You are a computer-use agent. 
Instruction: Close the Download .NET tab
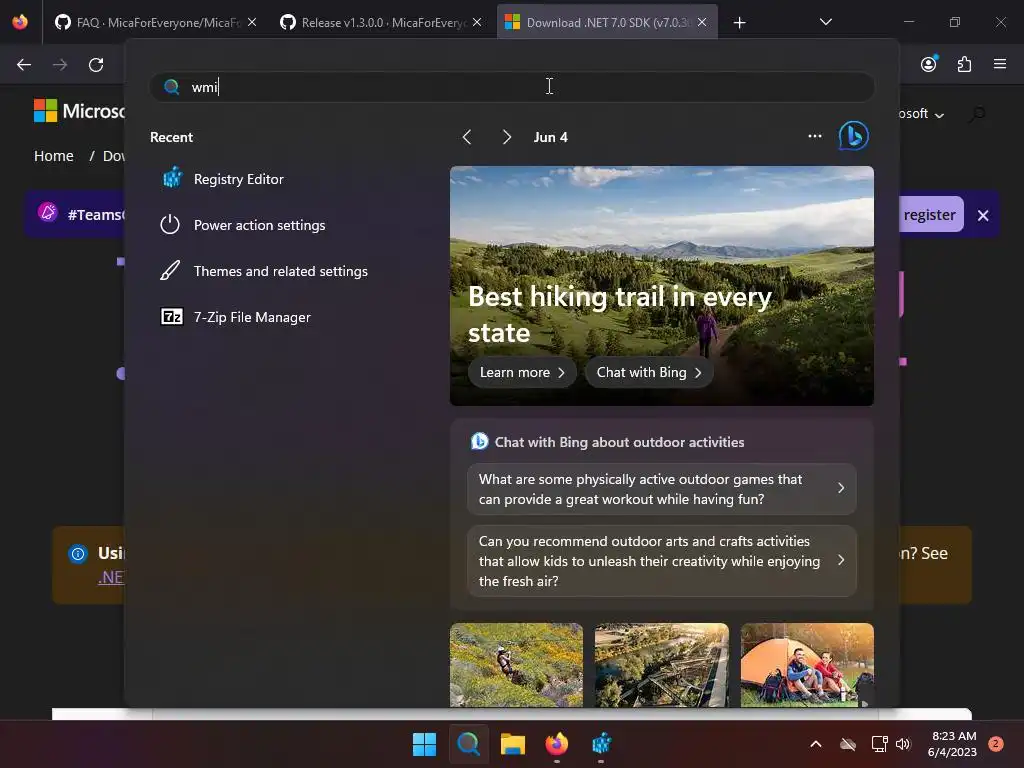tap(702, 22)
